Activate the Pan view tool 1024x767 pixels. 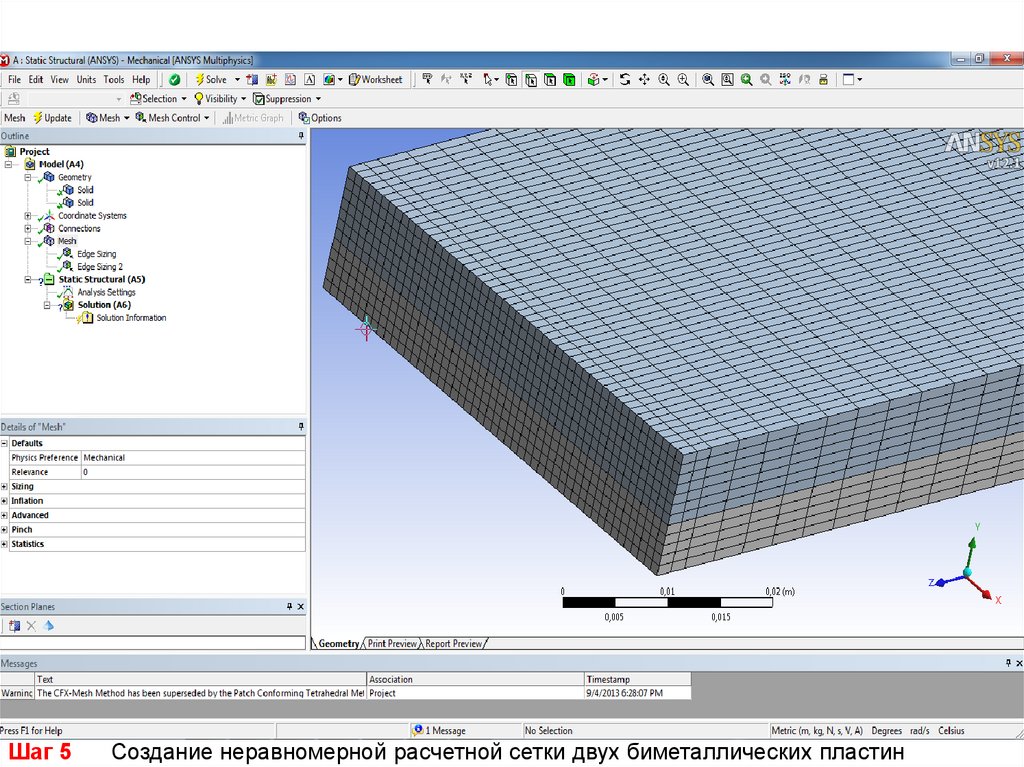pyautogui.click(x=645, y=79)
